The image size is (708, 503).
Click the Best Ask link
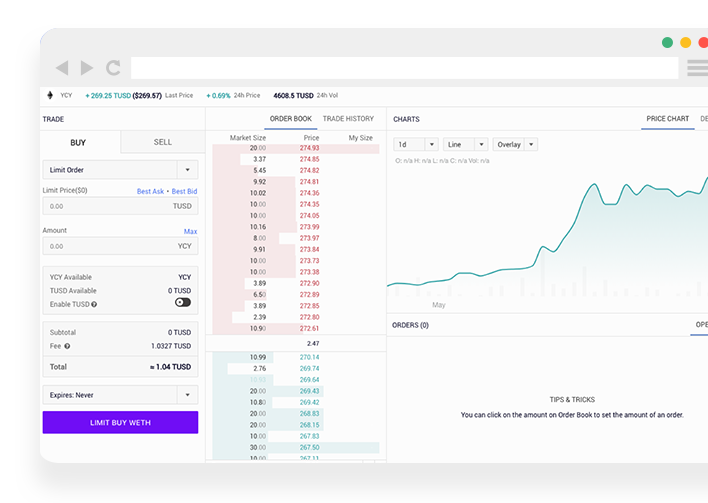pyautogui.click(x=150, y=191)
